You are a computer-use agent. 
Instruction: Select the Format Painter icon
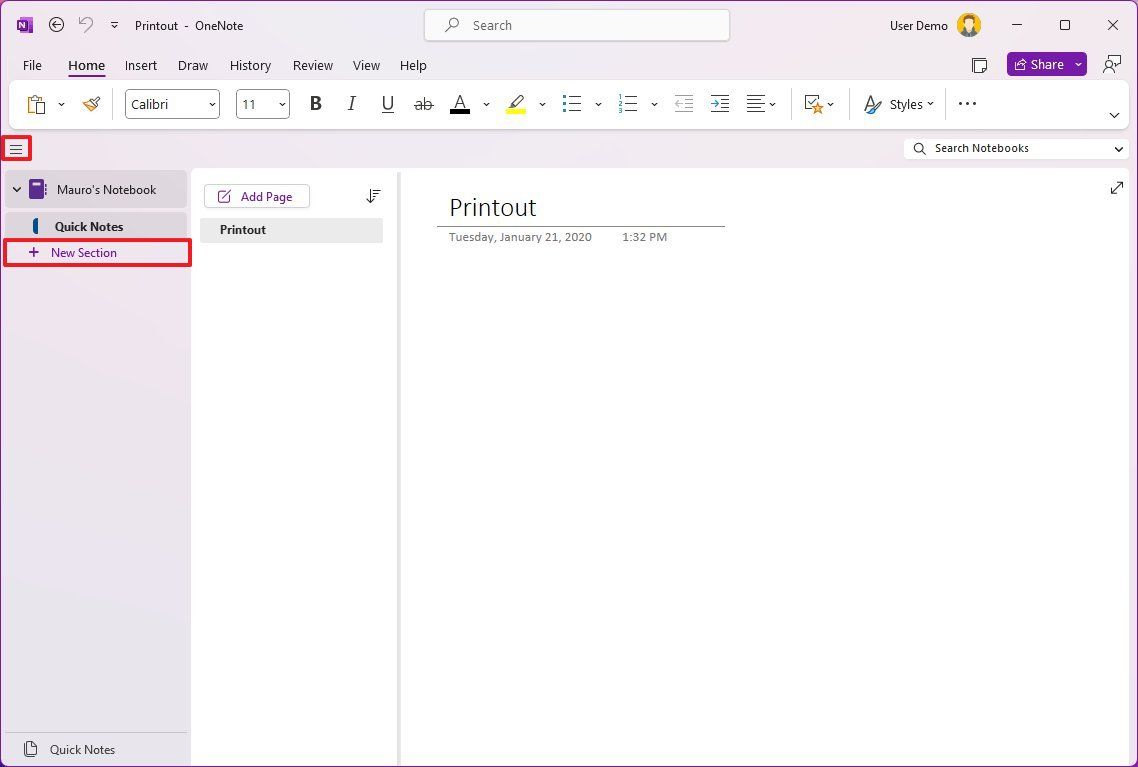click(x=91, y=103)
